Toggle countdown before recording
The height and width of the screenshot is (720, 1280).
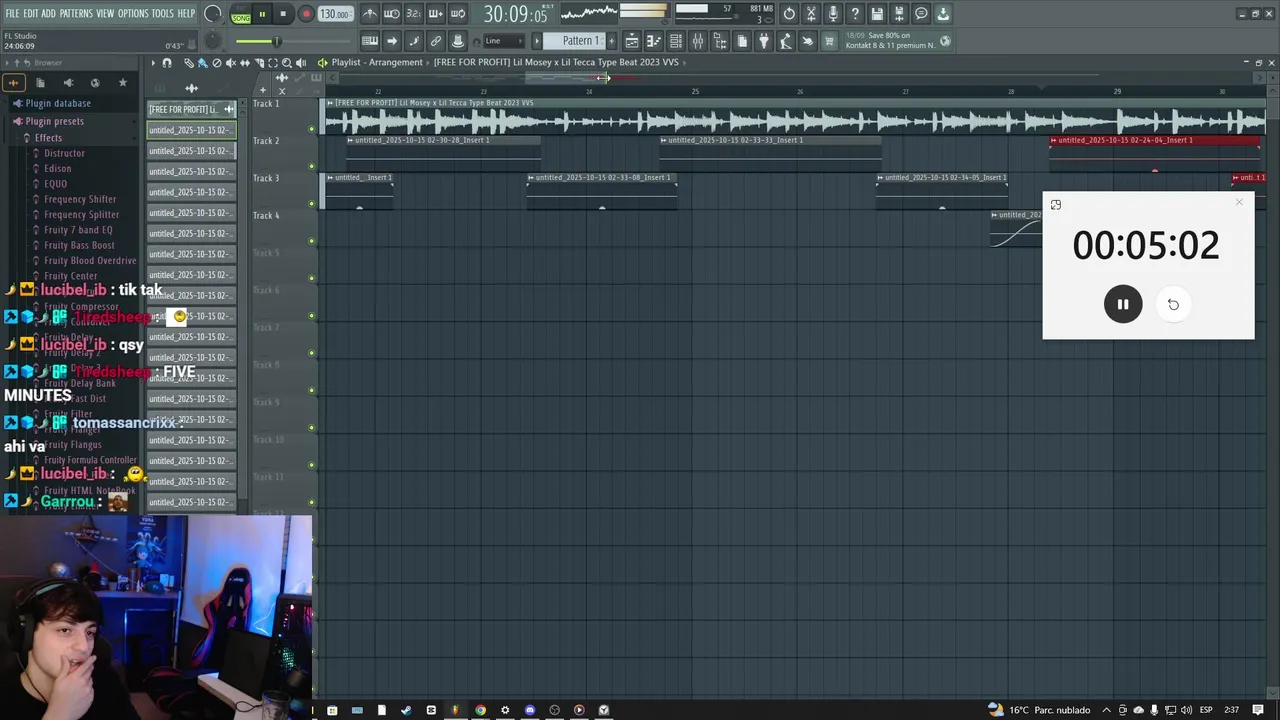pos(413,14)
